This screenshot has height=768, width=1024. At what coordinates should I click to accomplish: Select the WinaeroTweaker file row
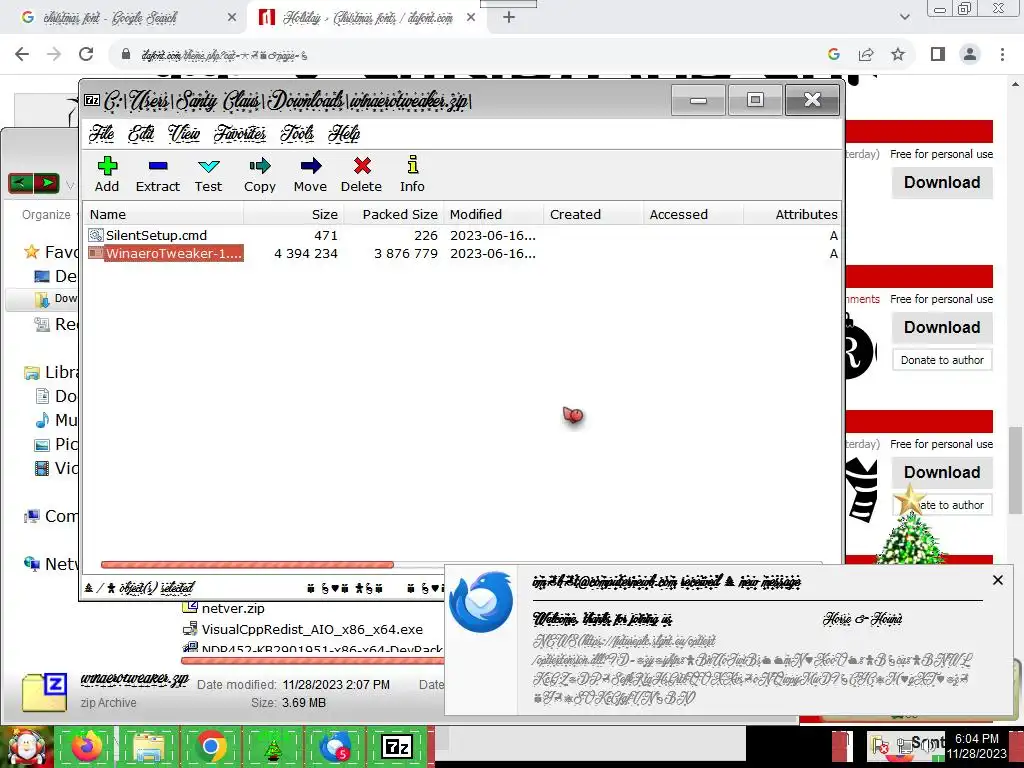461,253
